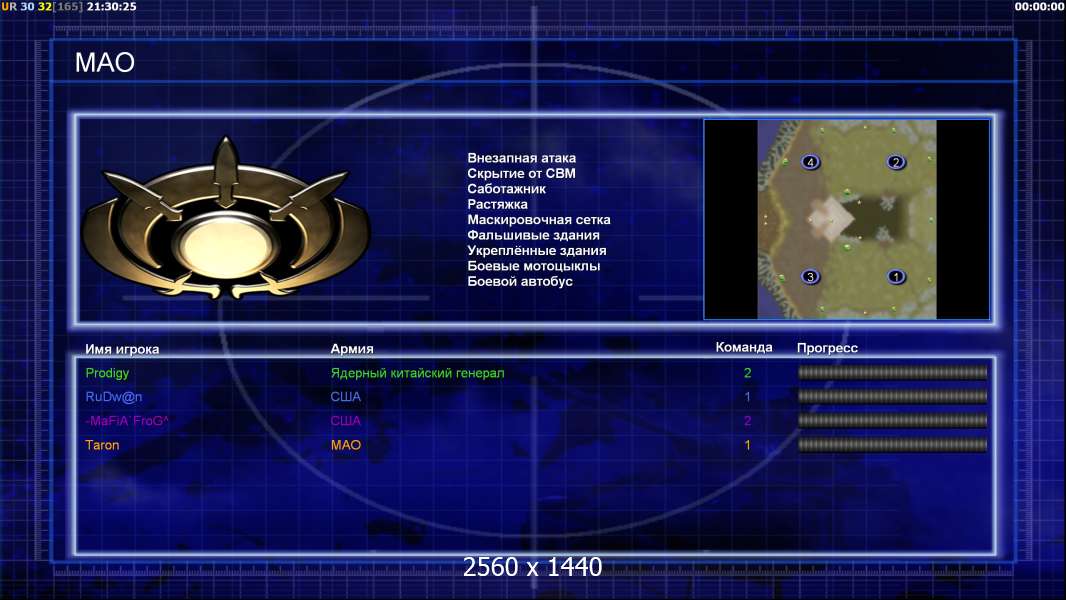1066x600 pixels.
Task: Click army 'Ядерный китайский генерал'
Action: (417, 373)
